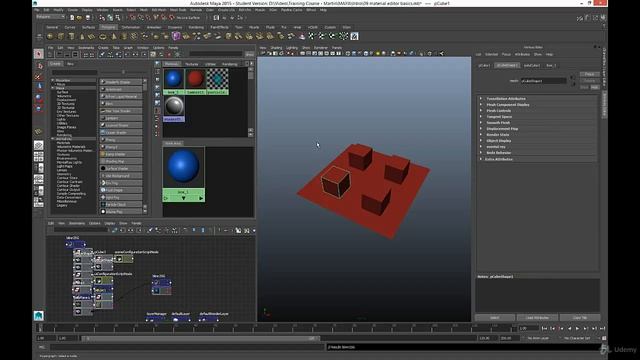Go to start of playback range
640x360 pixels.
[544, 328]
